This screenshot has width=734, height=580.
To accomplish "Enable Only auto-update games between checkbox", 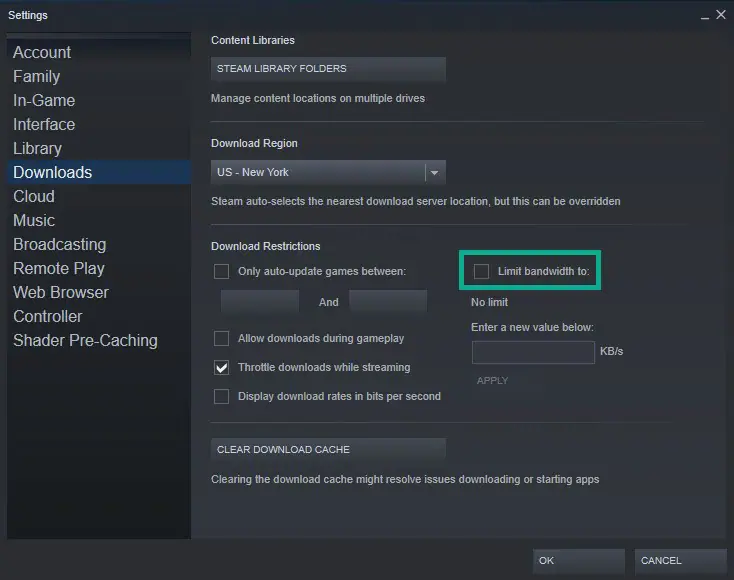I will [221, 272].
